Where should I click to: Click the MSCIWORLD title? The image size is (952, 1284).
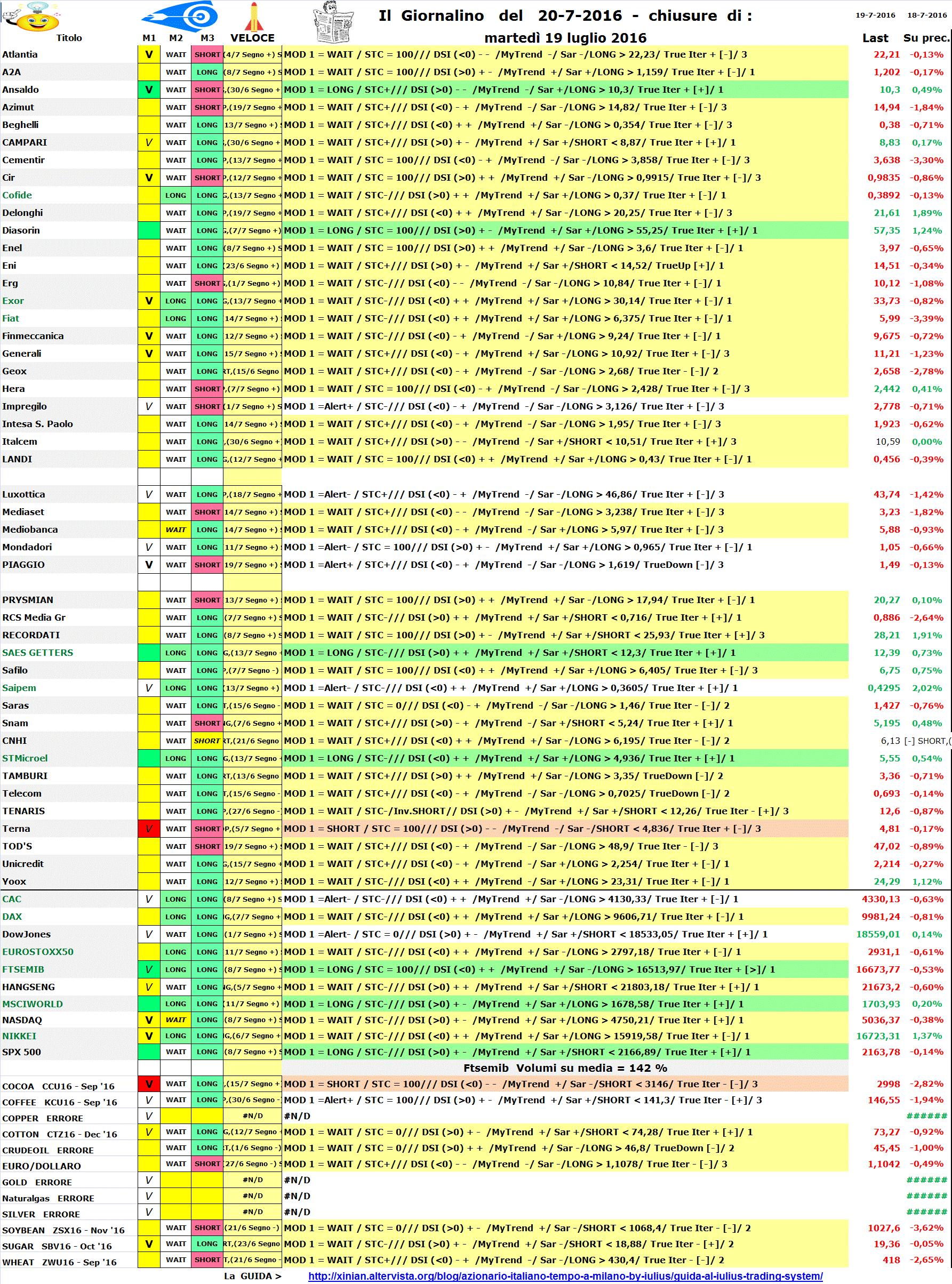[x=33, y=1004]
